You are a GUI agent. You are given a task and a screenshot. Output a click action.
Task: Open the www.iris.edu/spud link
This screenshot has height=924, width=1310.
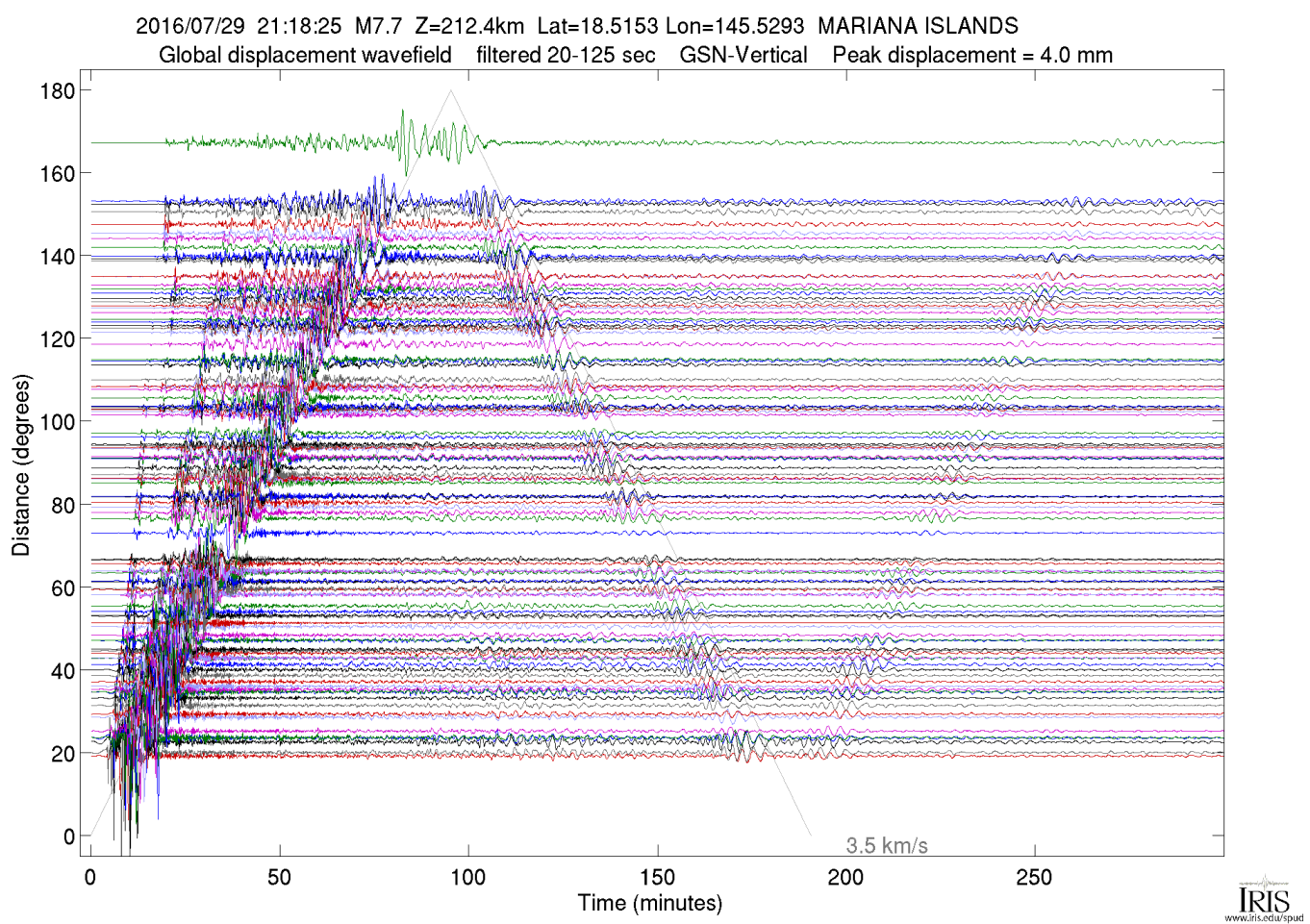point(1263,917)
